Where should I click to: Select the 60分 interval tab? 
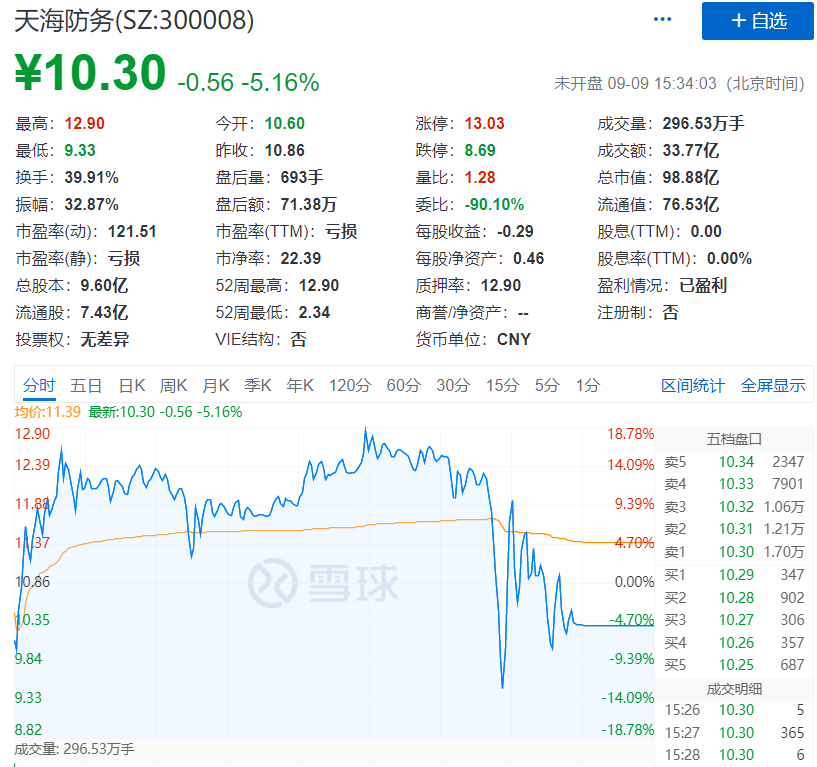404,386
